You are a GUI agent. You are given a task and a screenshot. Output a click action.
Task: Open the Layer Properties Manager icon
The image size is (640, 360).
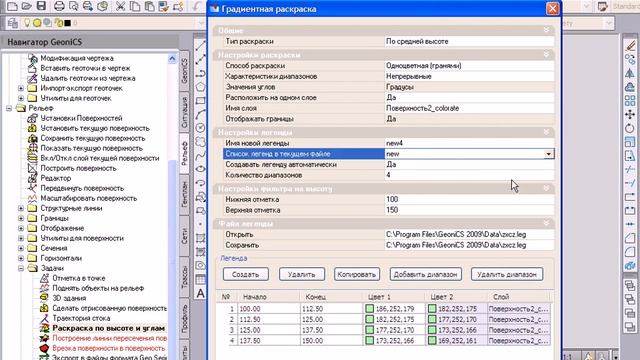point(12,23)
